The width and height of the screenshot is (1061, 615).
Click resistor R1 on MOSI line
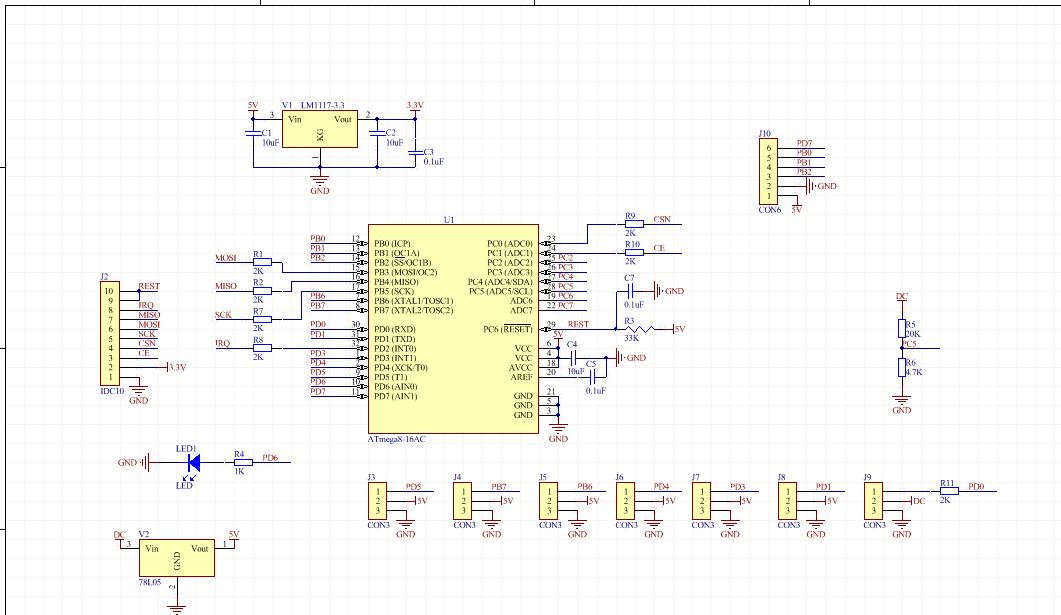[263, 262]
